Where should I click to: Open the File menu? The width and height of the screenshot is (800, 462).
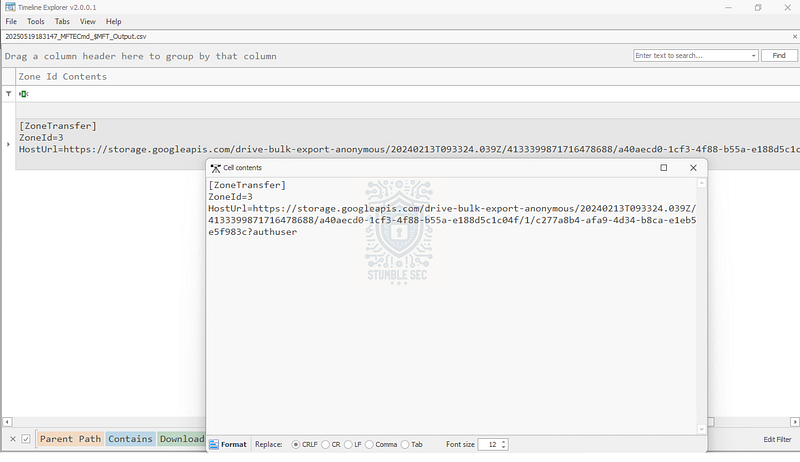point(11,21)
